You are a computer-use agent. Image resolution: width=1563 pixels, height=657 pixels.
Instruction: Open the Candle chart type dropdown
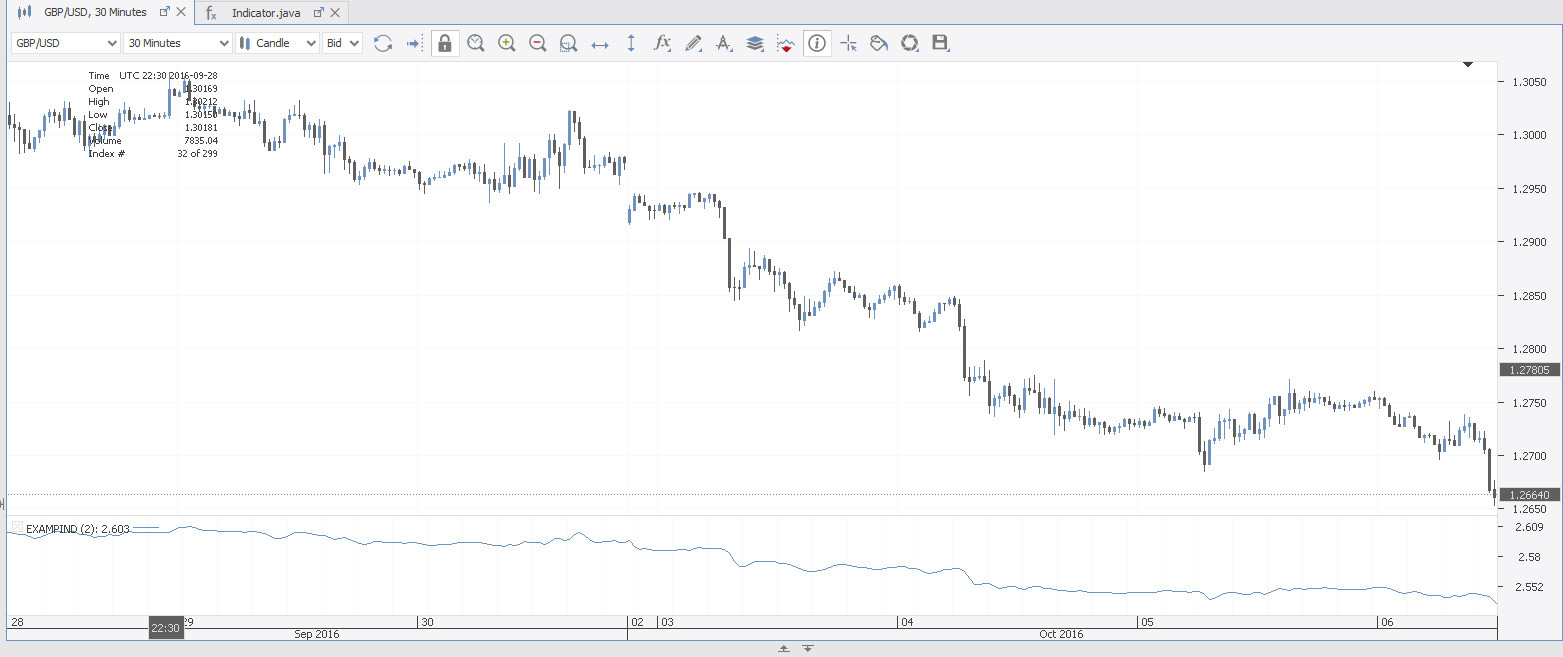(278, 43)
